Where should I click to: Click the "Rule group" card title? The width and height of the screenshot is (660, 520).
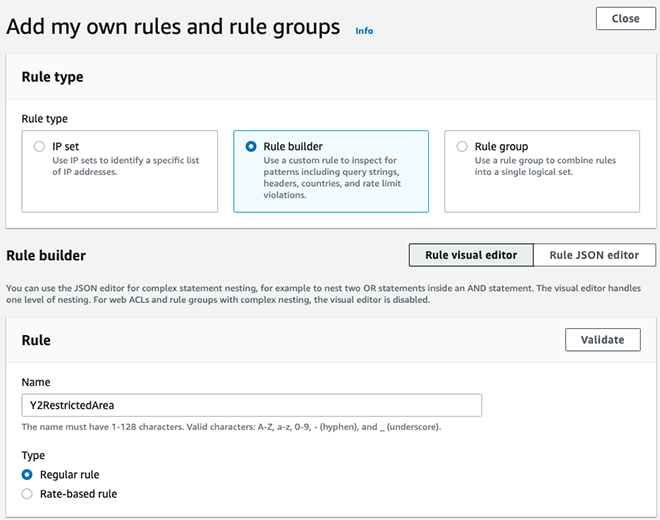tap(501, 147)
